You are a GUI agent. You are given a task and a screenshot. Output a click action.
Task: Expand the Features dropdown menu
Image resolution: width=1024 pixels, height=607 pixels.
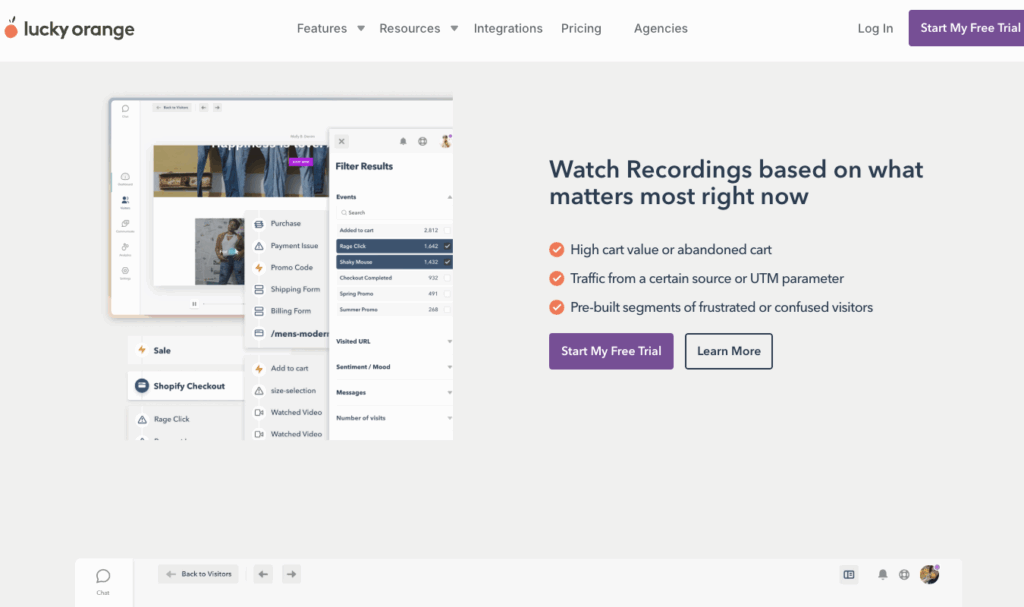[330, 29]
